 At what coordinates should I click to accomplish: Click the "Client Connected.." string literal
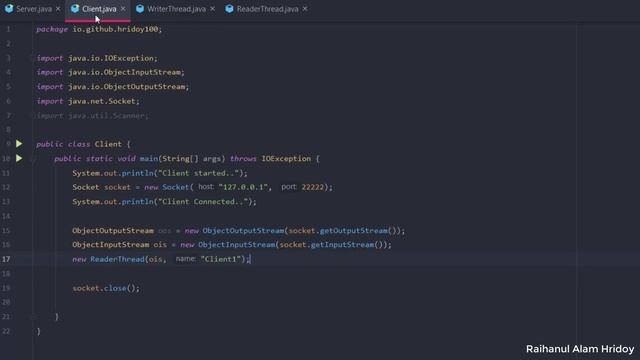pos(203,202)
